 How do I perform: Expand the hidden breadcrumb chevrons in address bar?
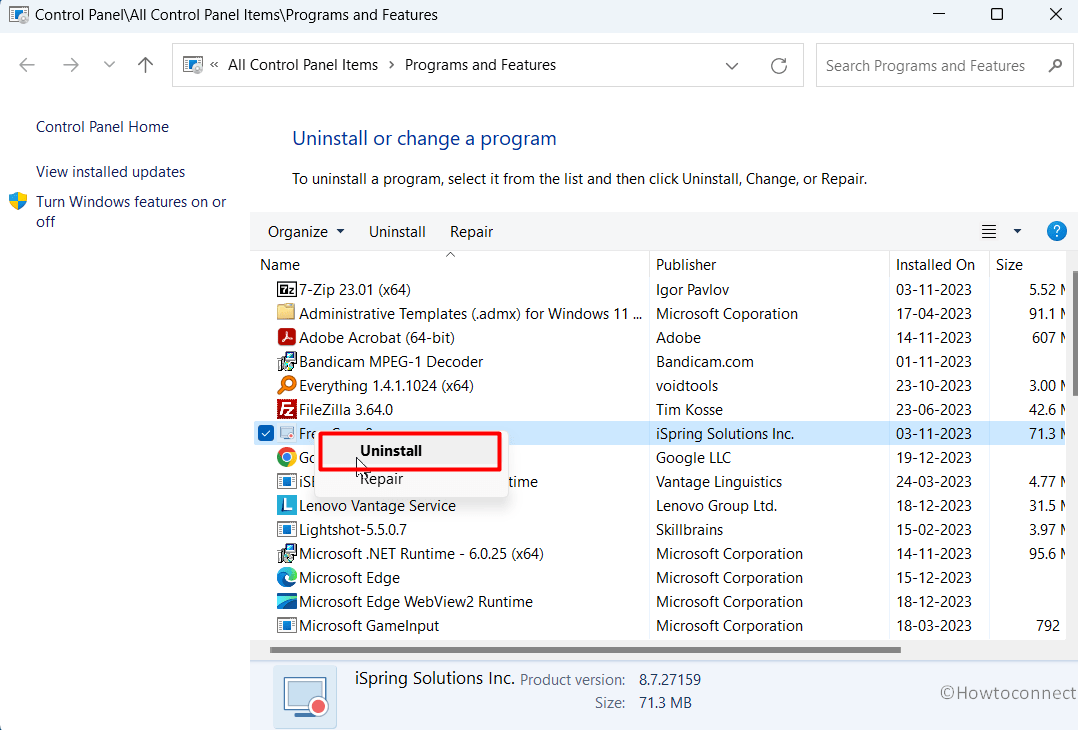click(x=214, y=65)
